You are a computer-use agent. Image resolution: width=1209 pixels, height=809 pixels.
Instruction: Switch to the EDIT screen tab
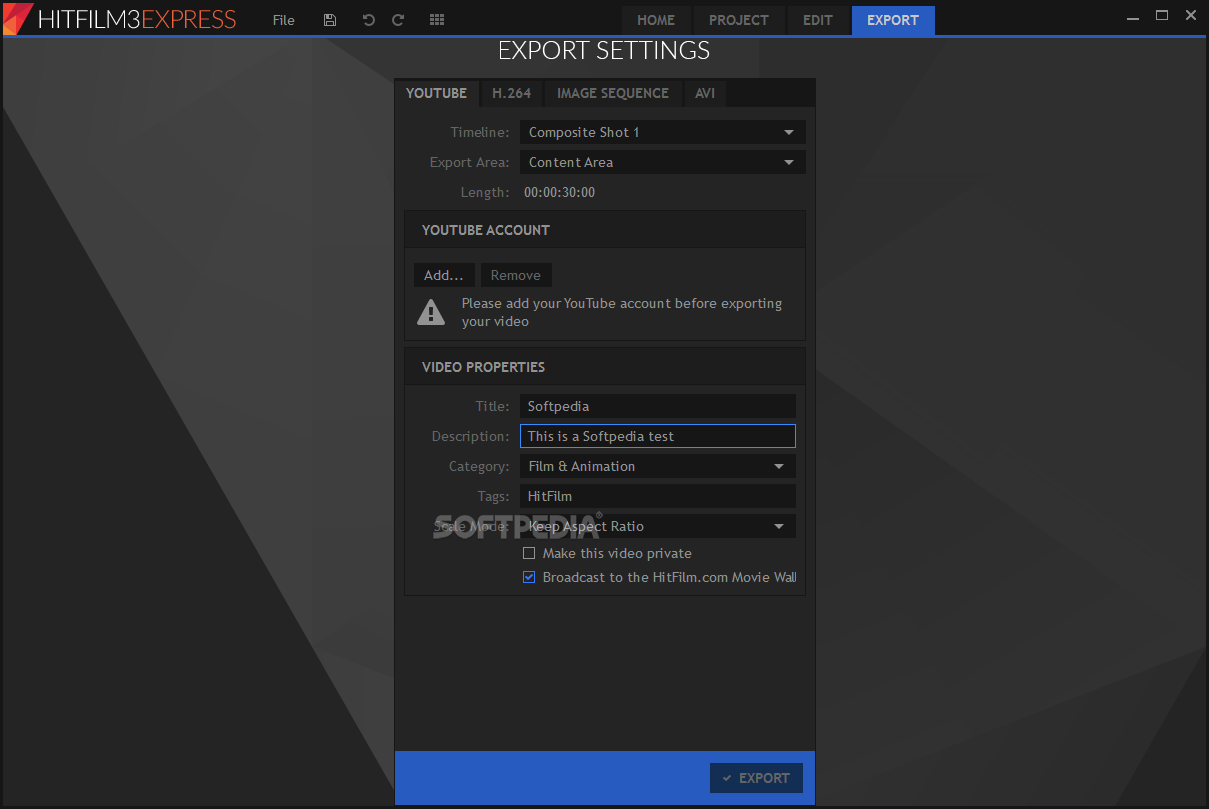[x=818, y=20]
